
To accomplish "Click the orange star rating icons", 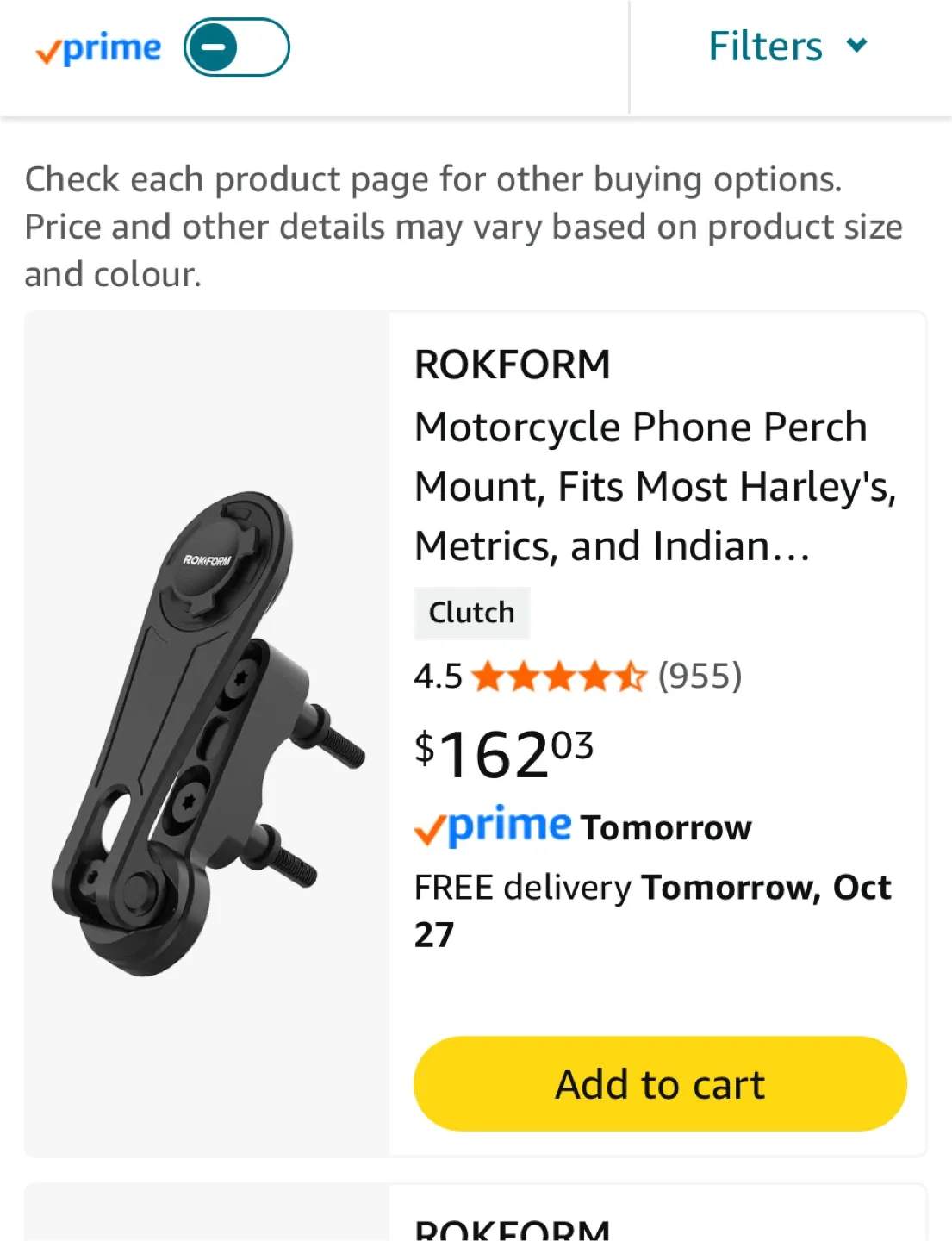I will [x=558, y=677].
